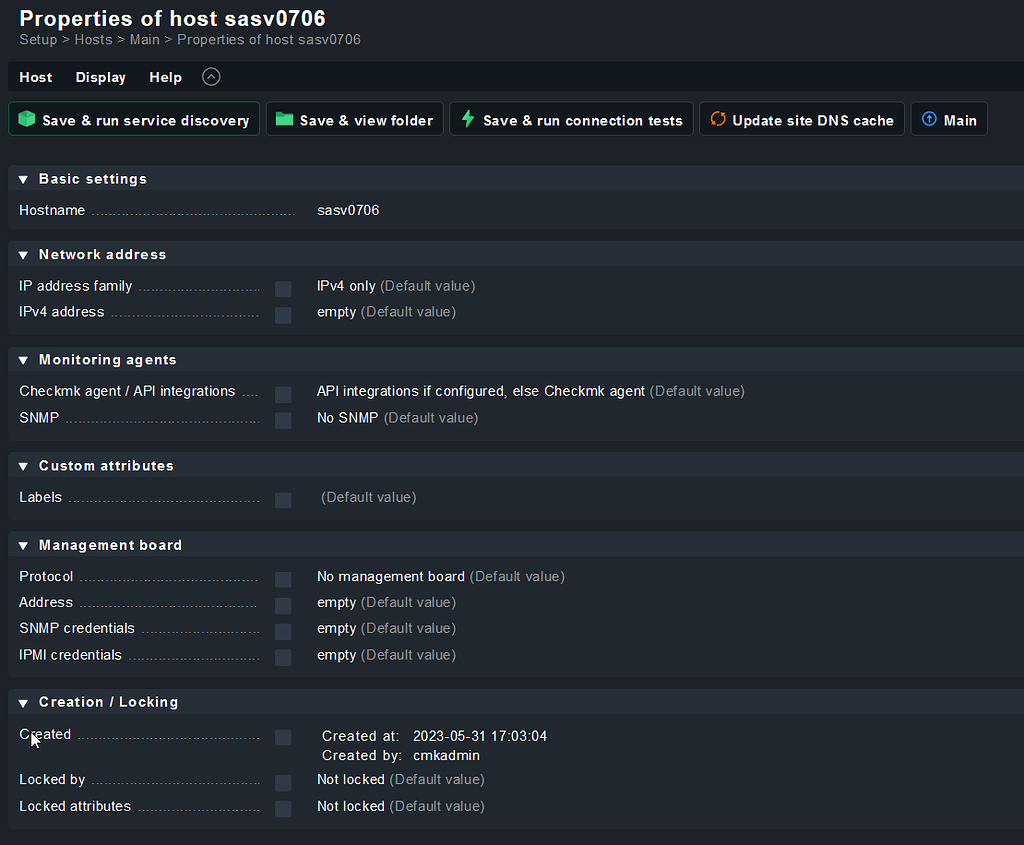This screenshot has width=1024, height=845.
Task: Collapse the Network address section
Action: coord(23,255)
